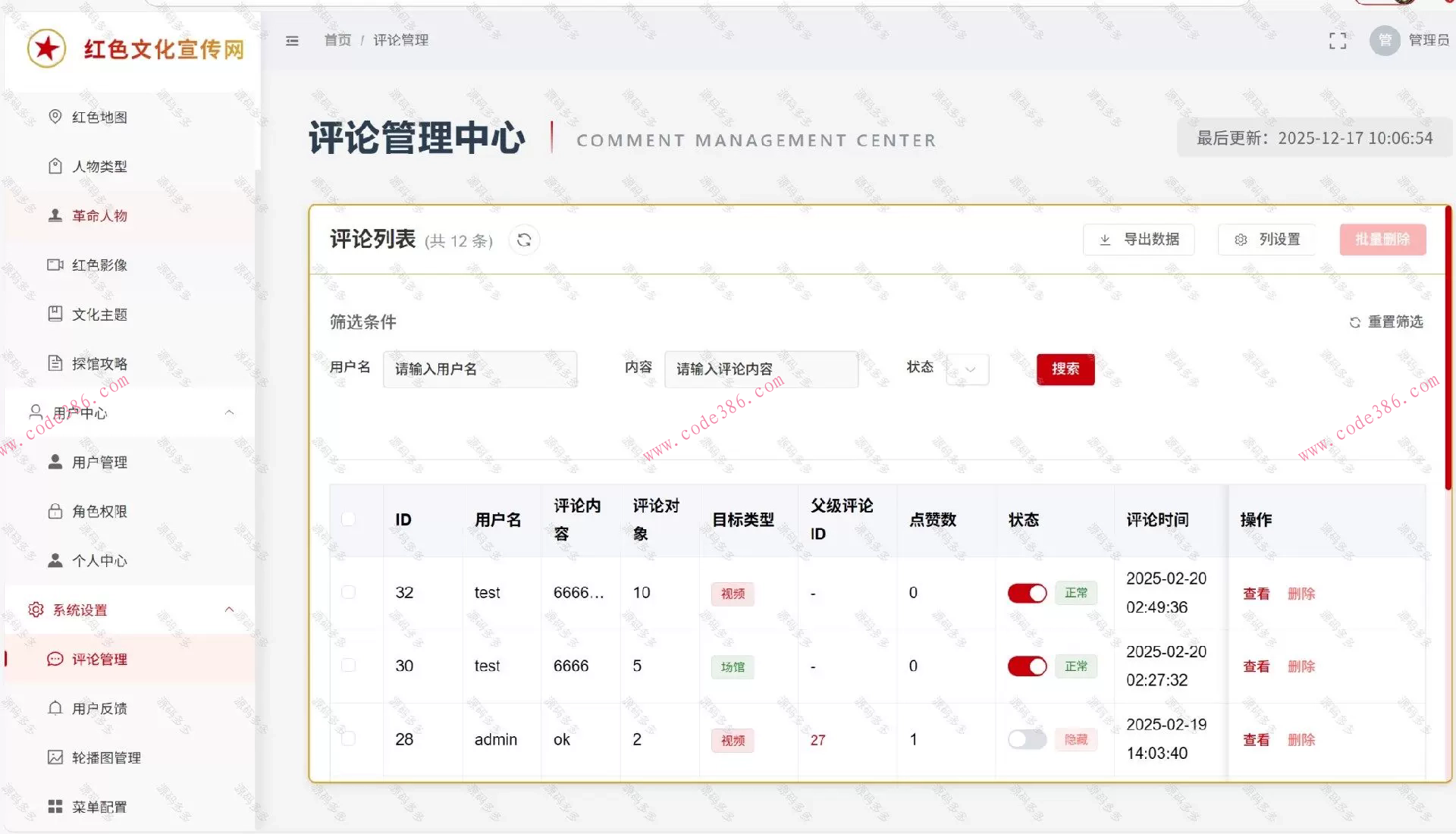This screenshot has height=834, width=1456.
Task: Open 用户反馈 via its bell icon
Action: [55, 707]
